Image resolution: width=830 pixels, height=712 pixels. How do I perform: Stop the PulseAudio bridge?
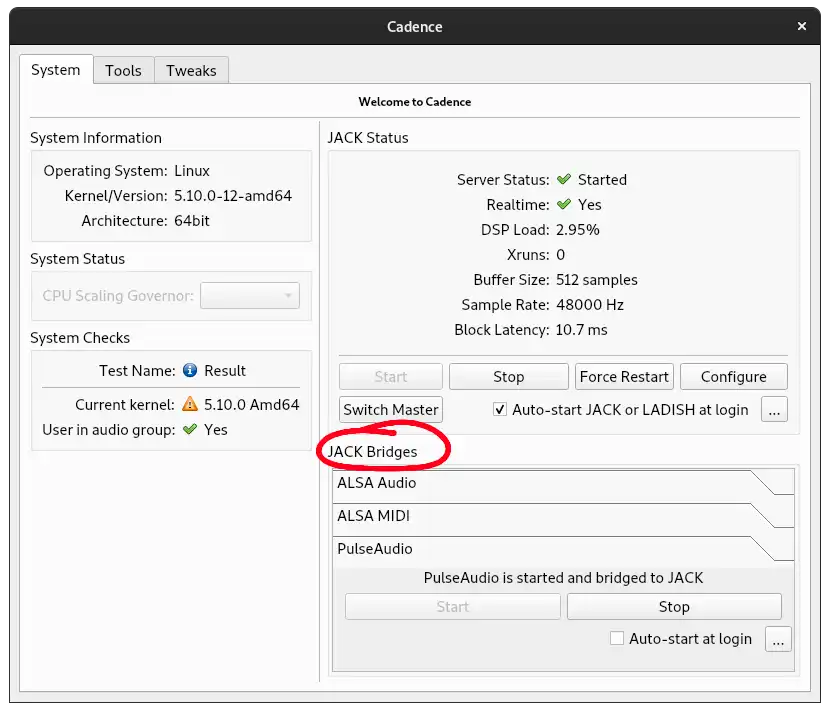[674, 606]
